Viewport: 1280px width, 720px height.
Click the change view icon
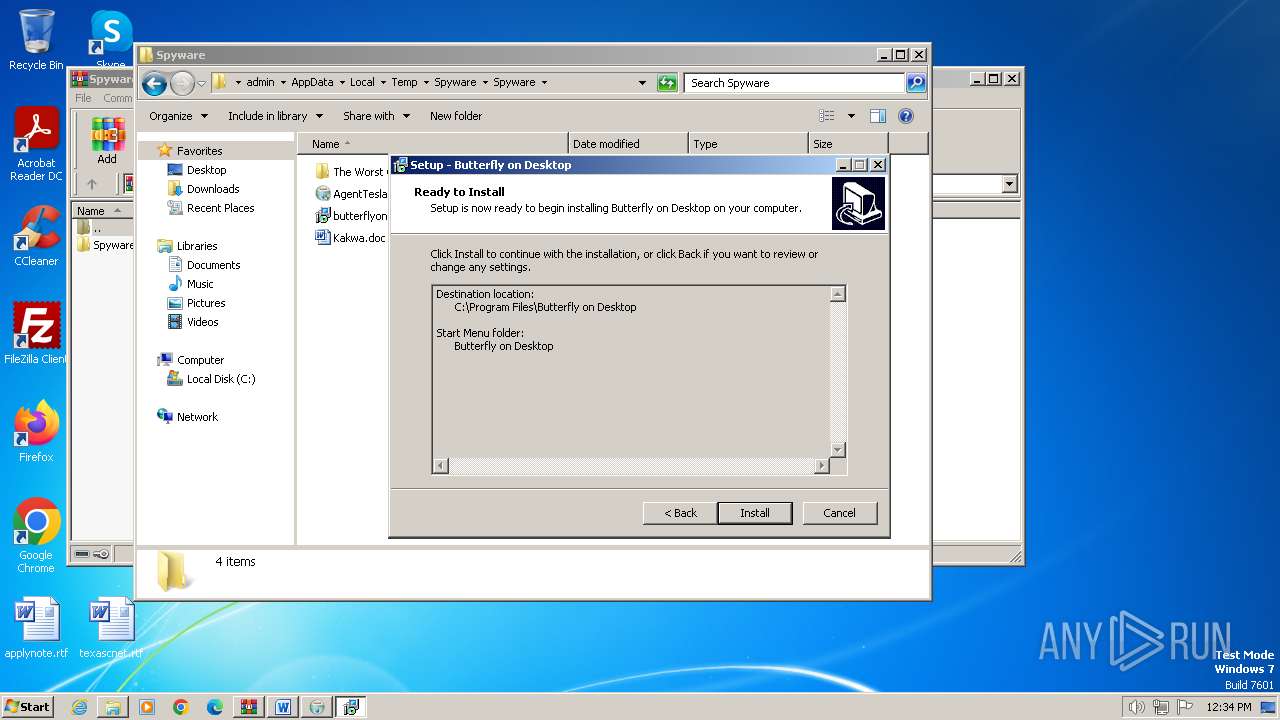827,116
